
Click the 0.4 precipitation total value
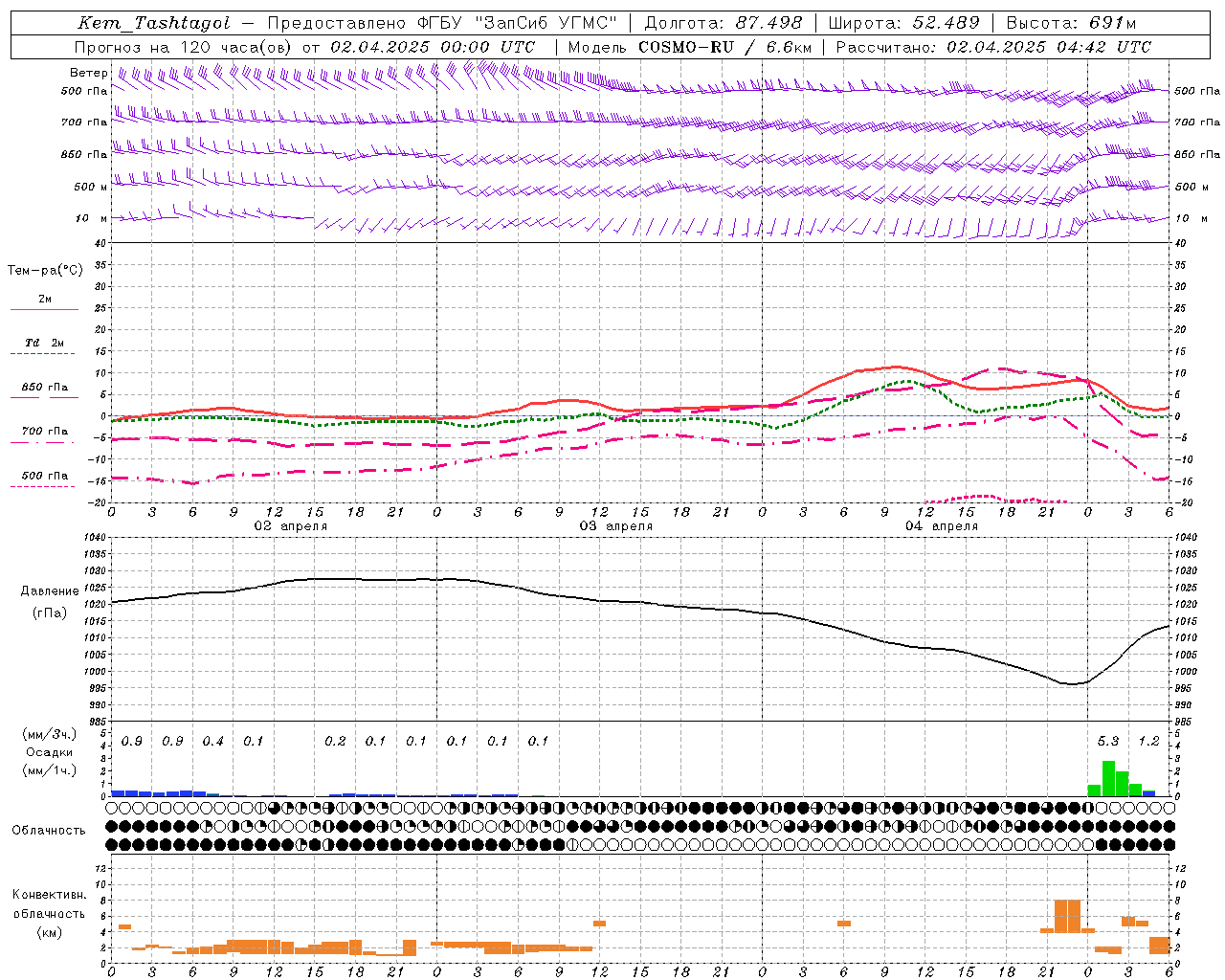click(x=213, y=741)
